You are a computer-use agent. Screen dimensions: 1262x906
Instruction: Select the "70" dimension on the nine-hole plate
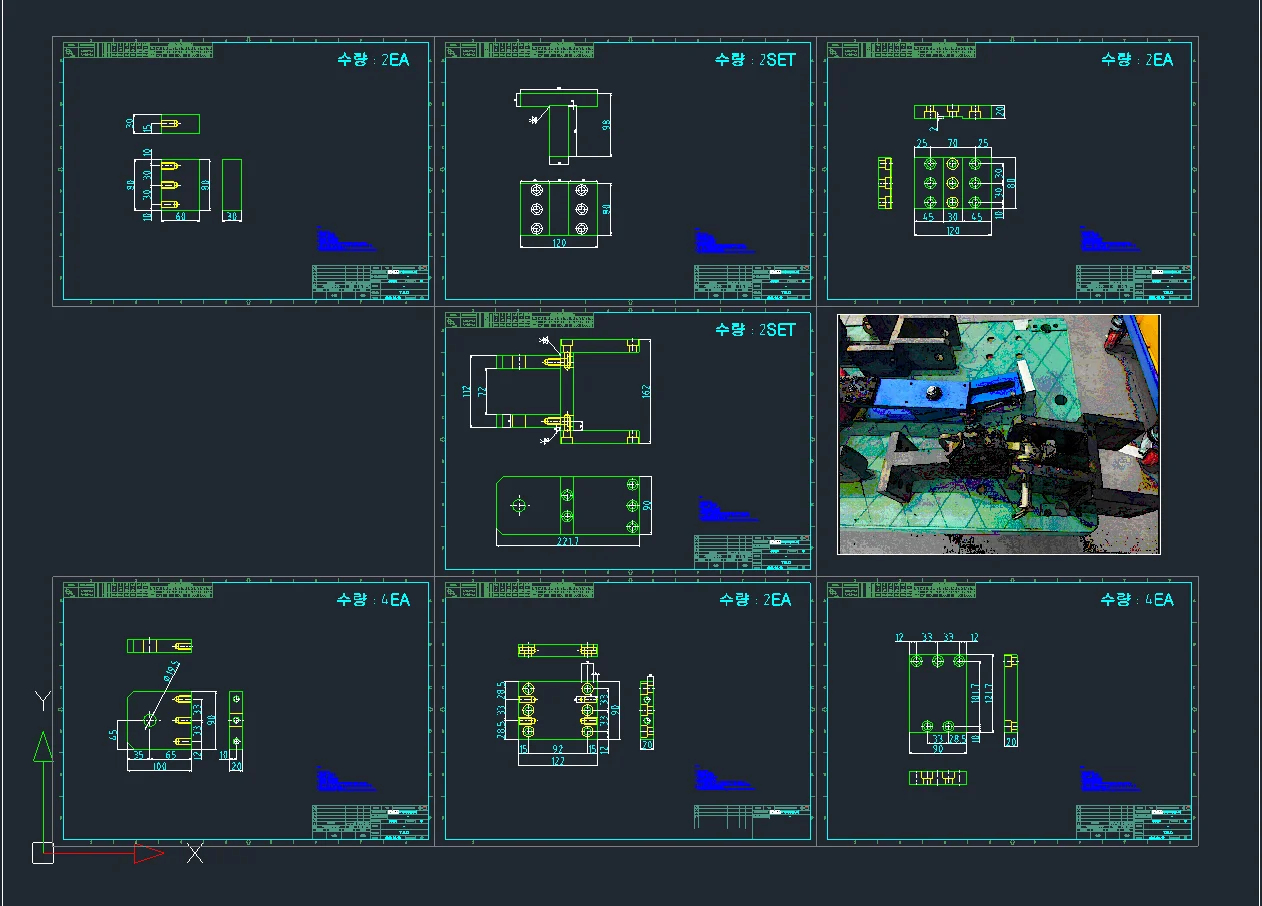pos(952,144)
